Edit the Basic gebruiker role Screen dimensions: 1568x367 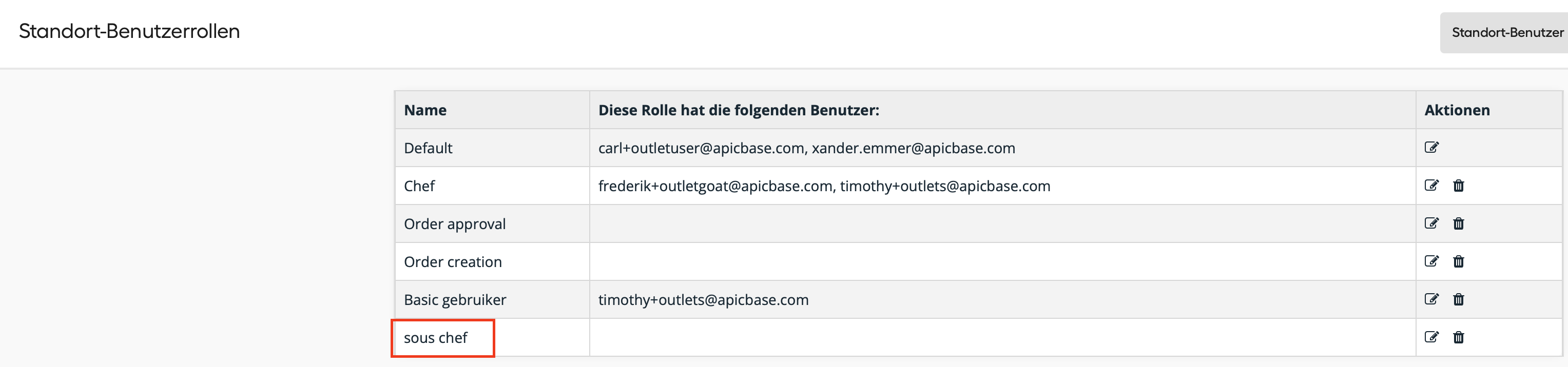point(1431,299)
